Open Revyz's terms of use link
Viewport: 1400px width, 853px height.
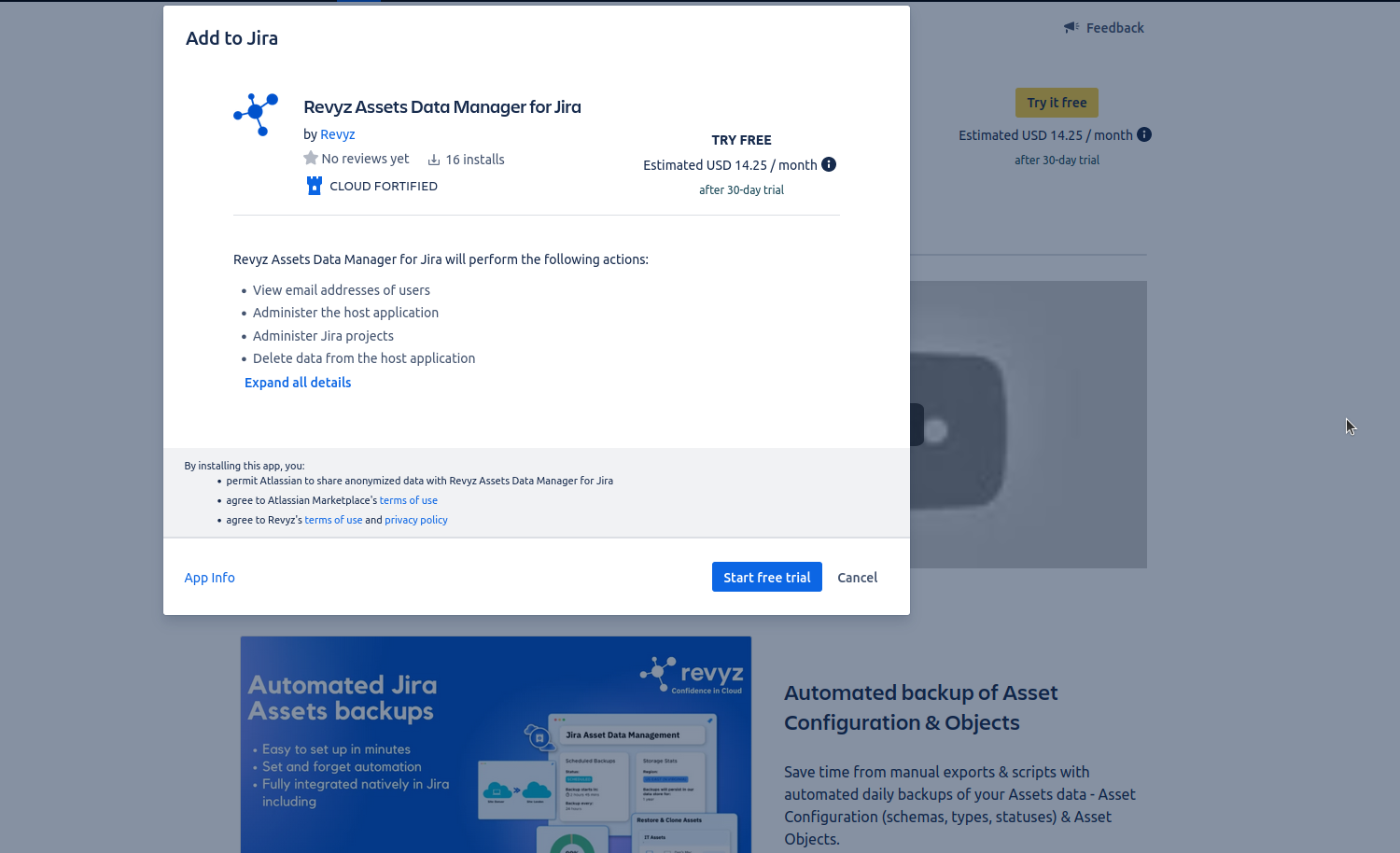tap(333, 520)
